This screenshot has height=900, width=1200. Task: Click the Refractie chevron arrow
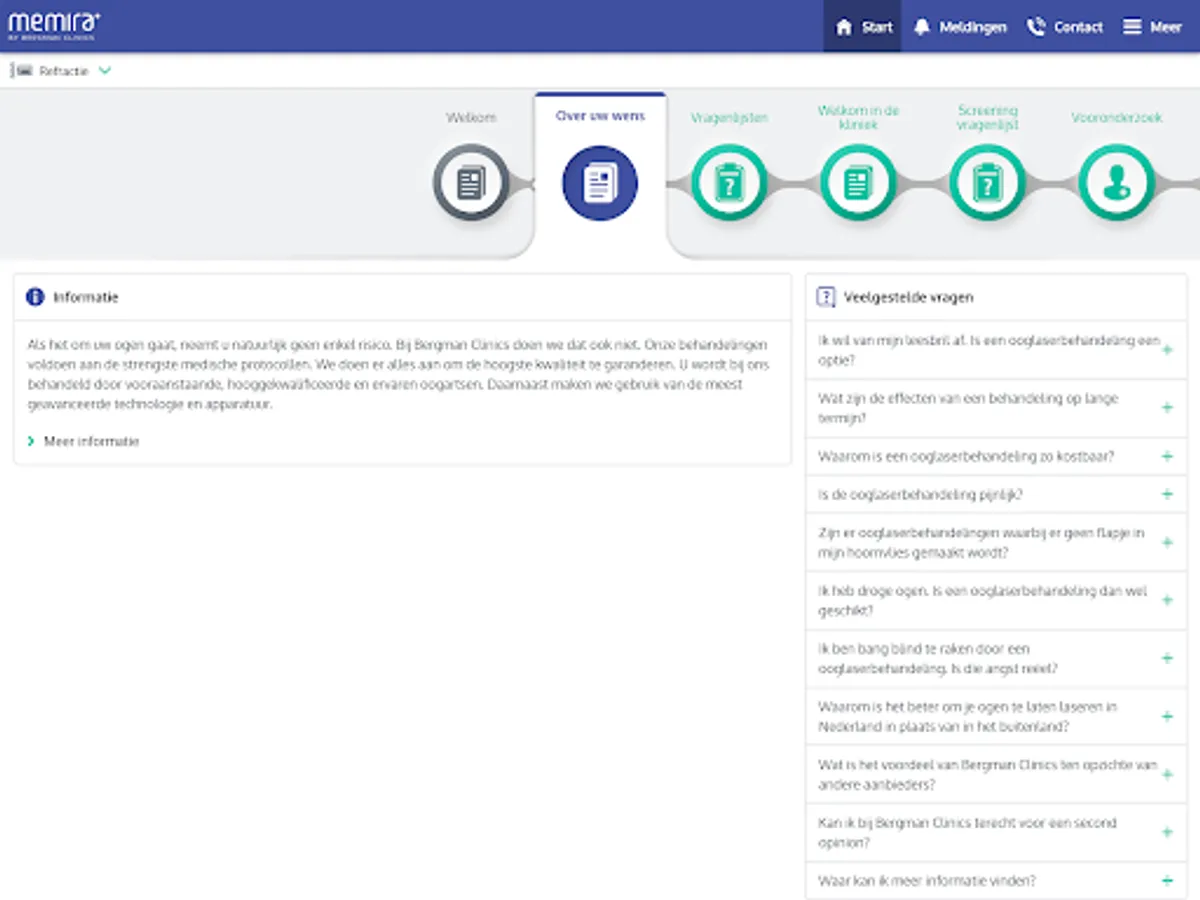[105, 71]
